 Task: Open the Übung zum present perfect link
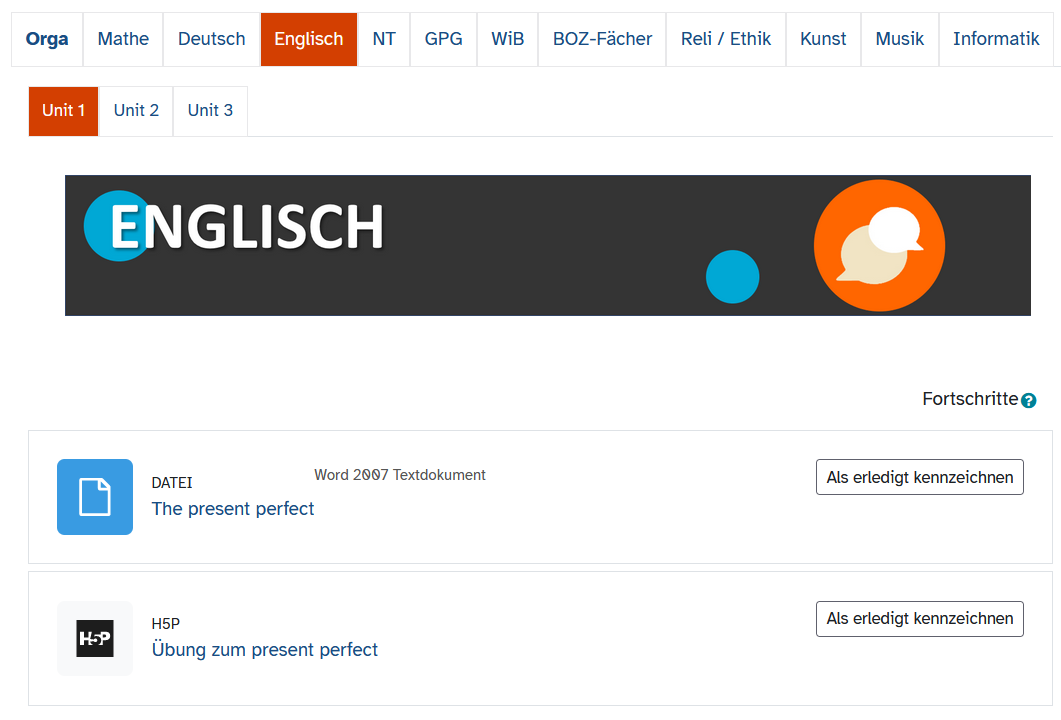[x=264, y=650]
